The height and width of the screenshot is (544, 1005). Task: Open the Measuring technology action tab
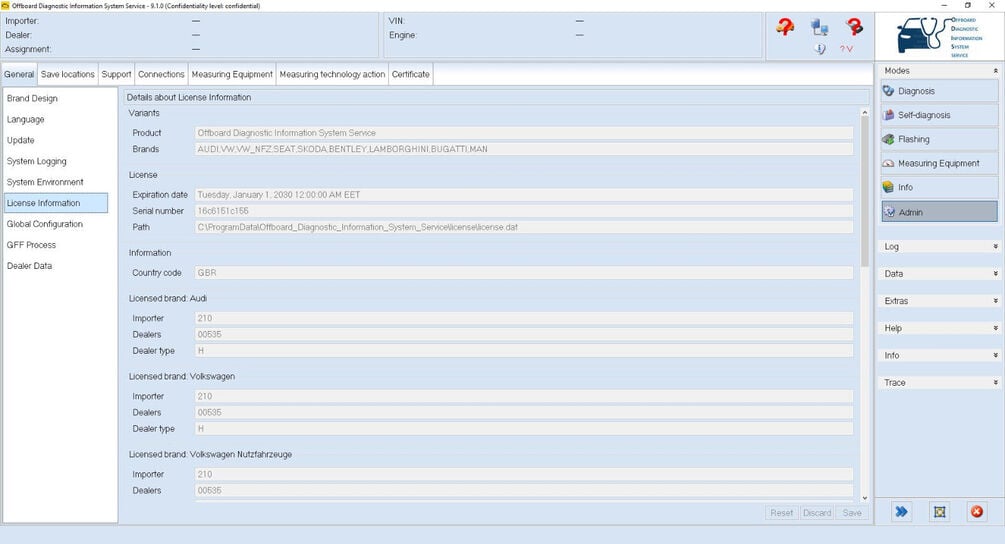click(x=332, y=74)
